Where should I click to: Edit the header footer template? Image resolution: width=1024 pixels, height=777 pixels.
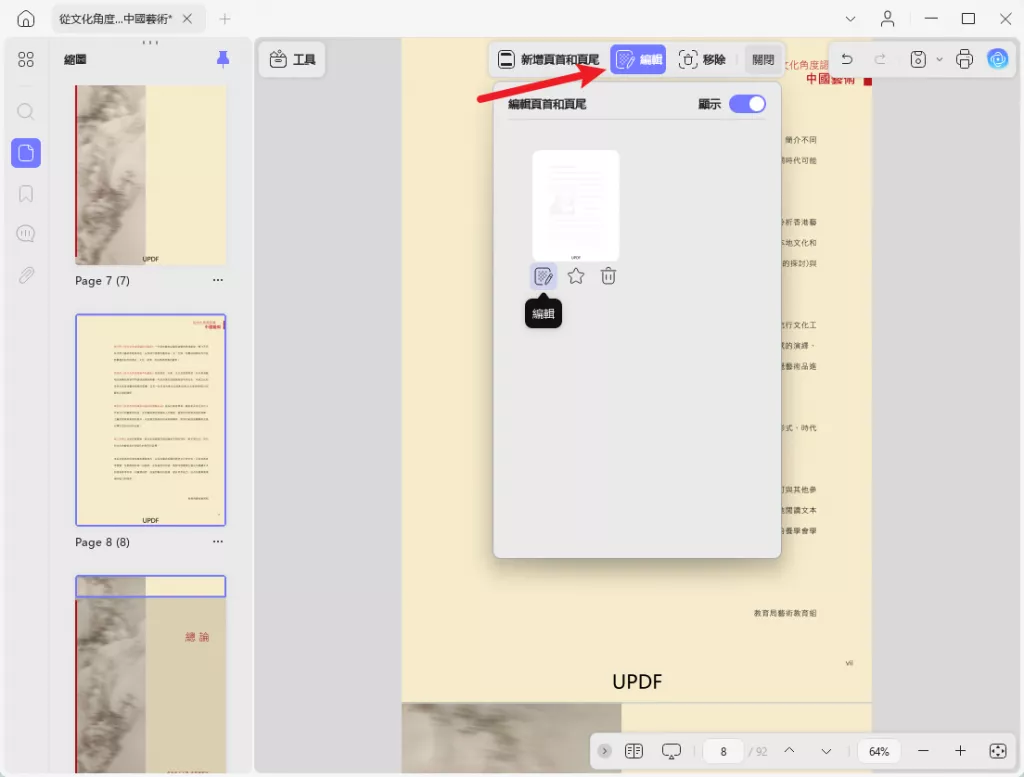point(543,276)
